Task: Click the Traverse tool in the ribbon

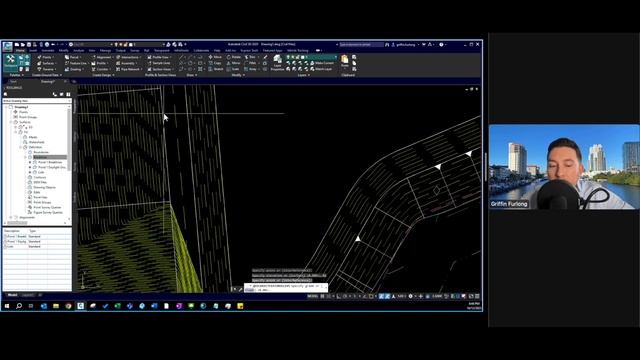Action: (x=46, y=69)
